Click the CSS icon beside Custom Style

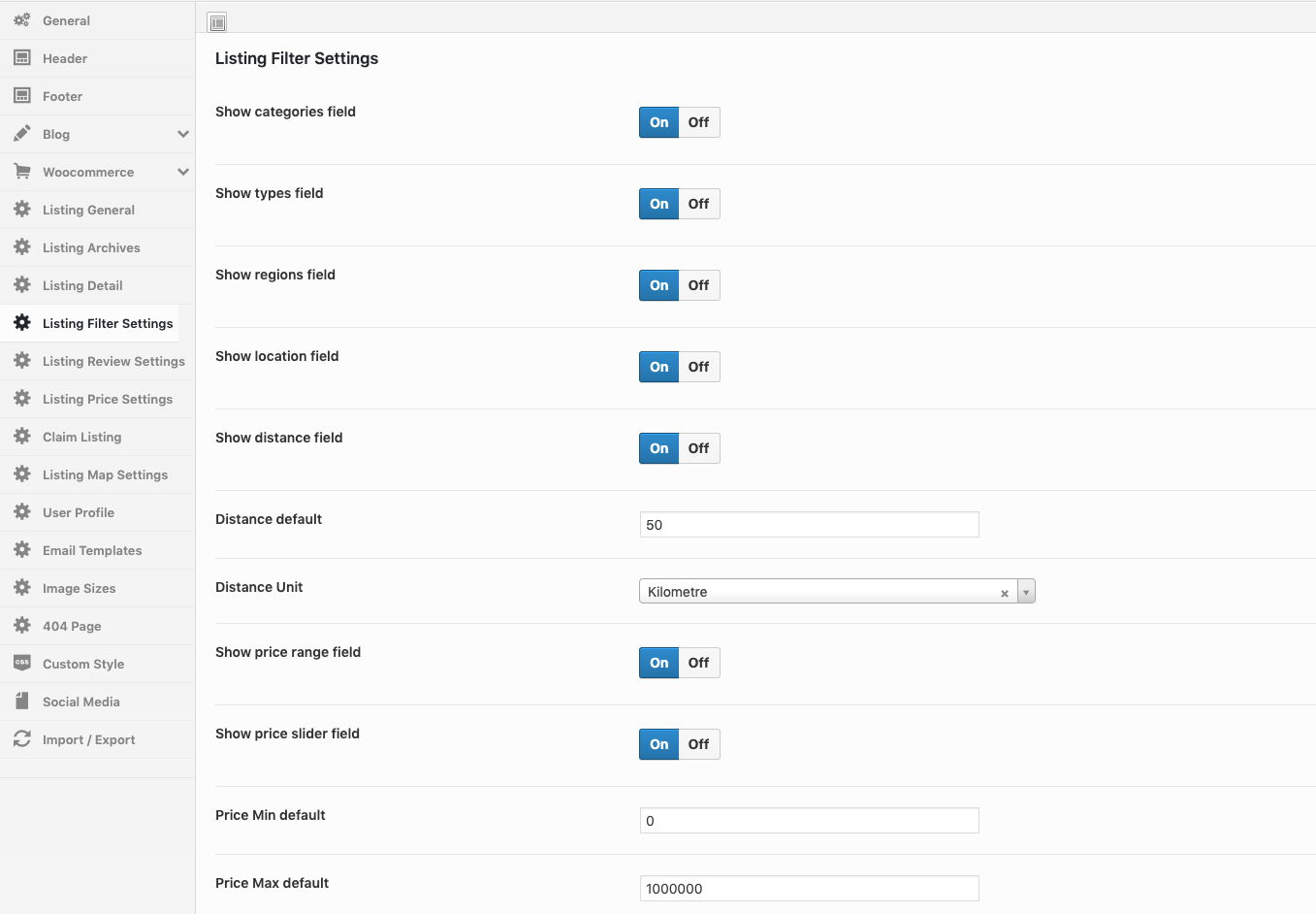[21, 664]
